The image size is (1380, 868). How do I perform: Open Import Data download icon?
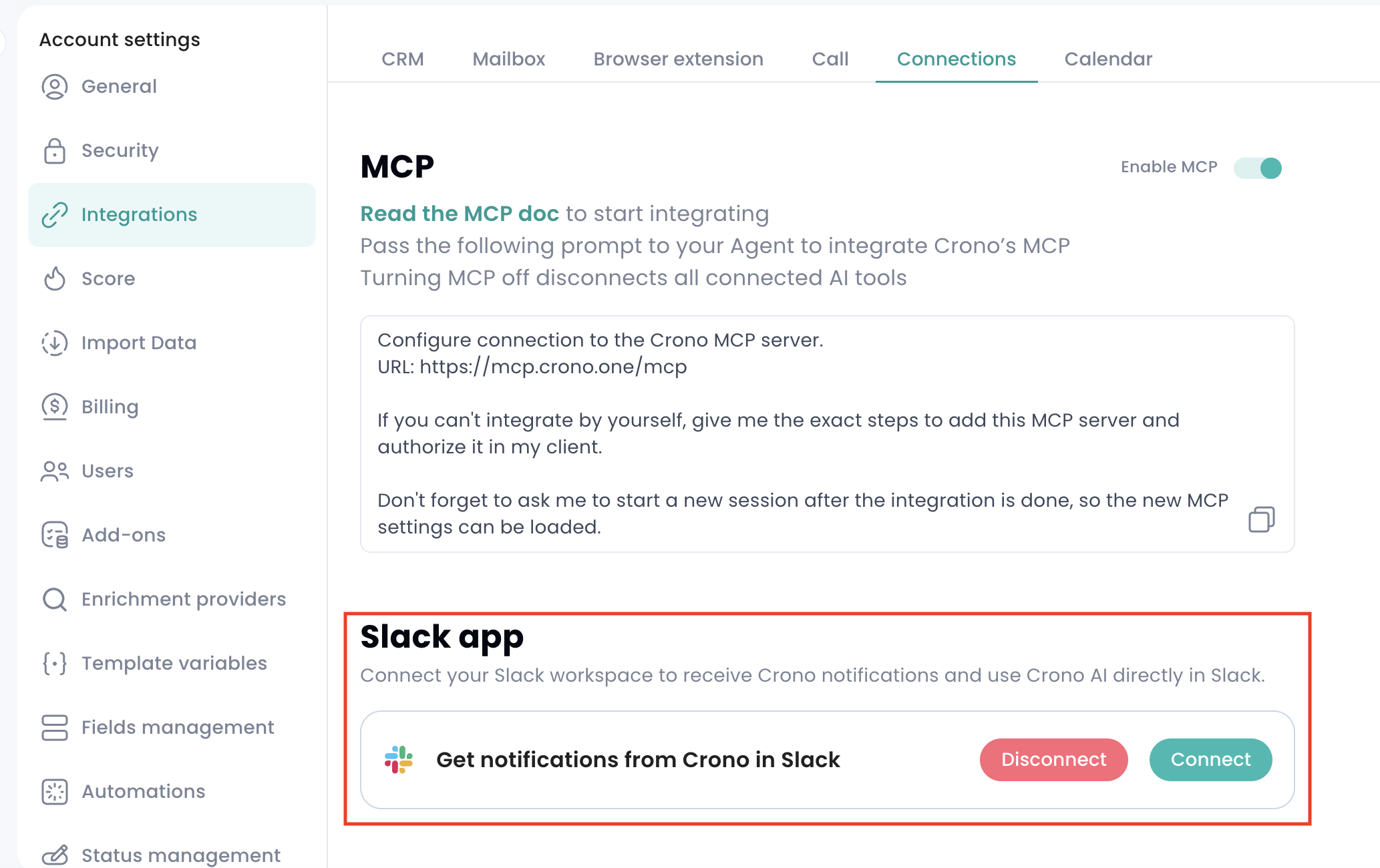[x=55, y=343]
